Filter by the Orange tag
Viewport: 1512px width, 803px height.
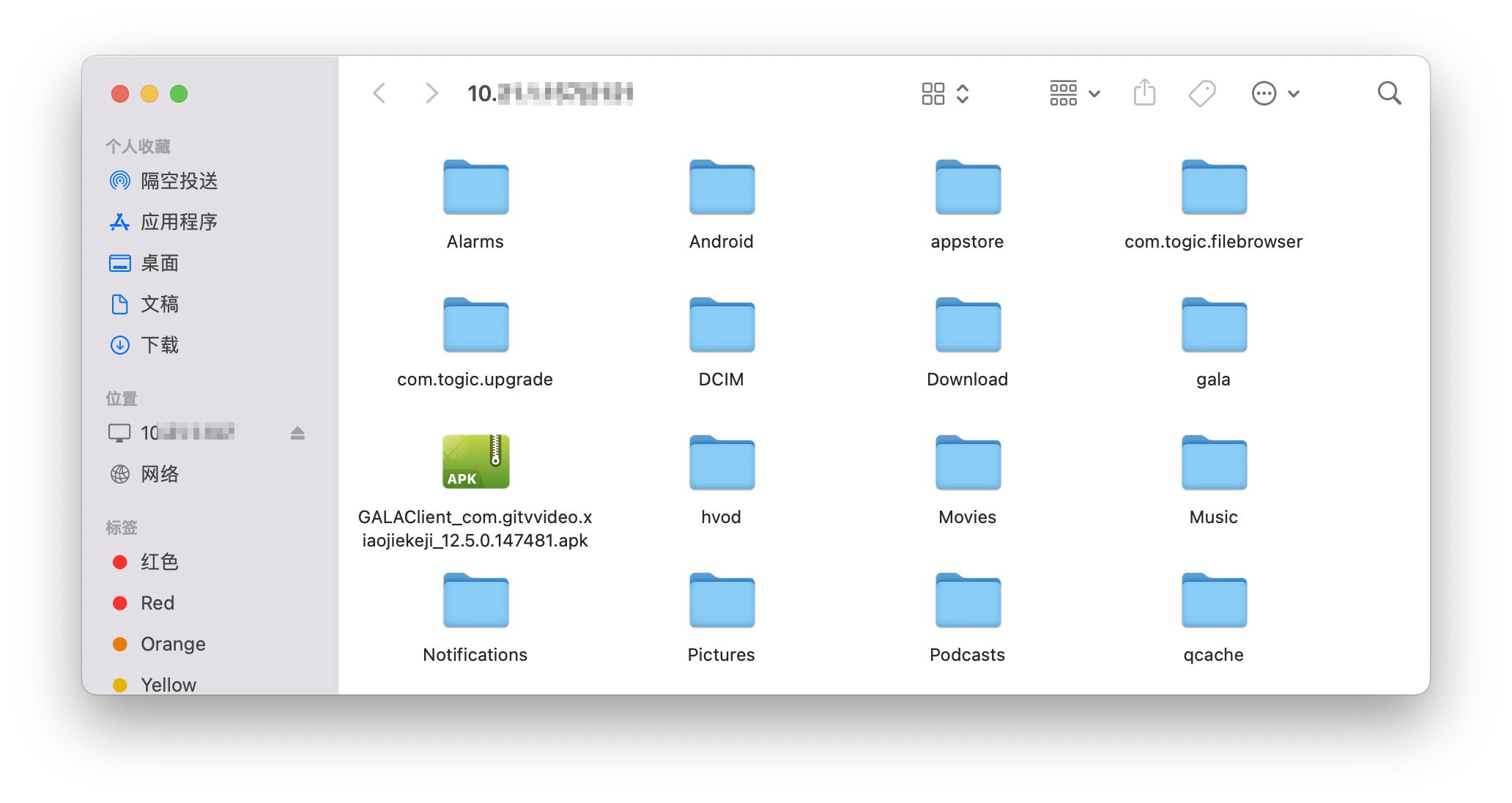172,644
